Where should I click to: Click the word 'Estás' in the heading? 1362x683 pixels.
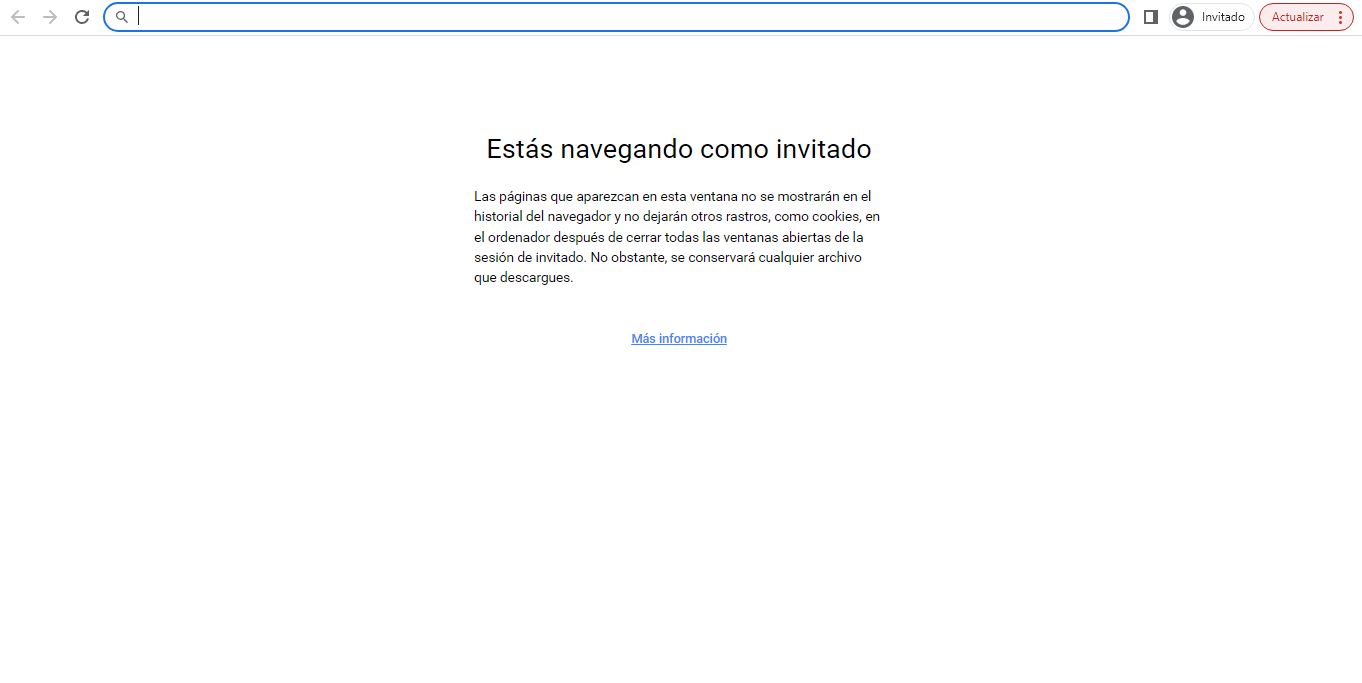tap(519, 149)
